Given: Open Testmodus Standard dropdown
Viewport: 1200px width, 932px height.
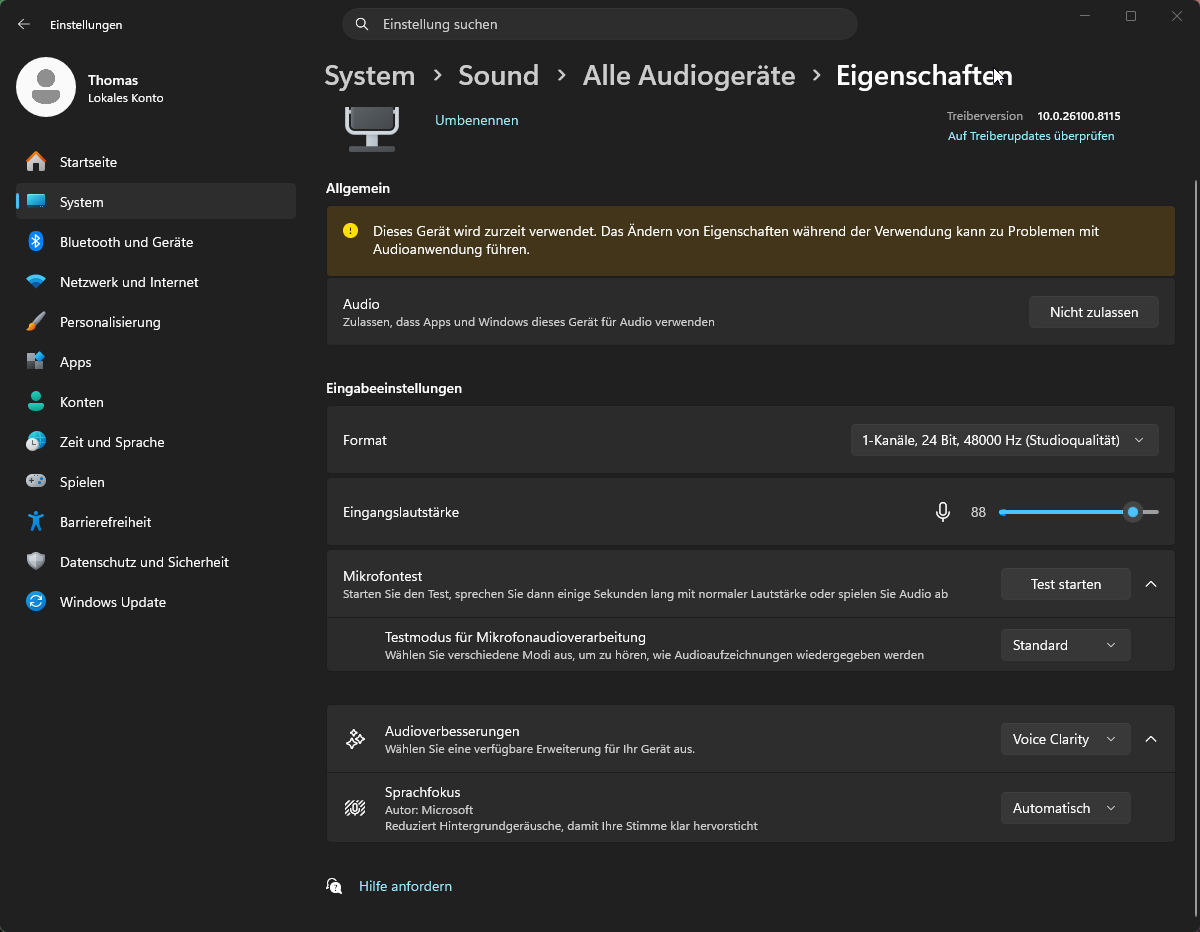Looking at the screenshot, I should click(x=1065, y=645).
